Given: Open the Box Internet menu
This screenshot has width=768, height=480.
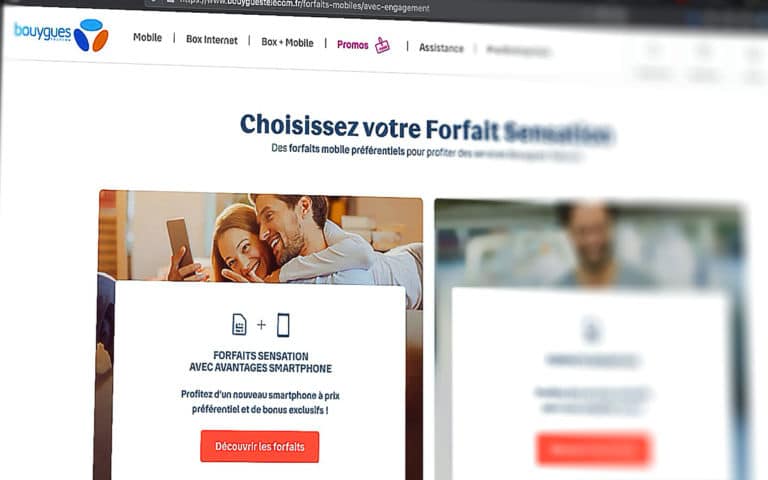Looking at the screenshot, I should 212,40.
